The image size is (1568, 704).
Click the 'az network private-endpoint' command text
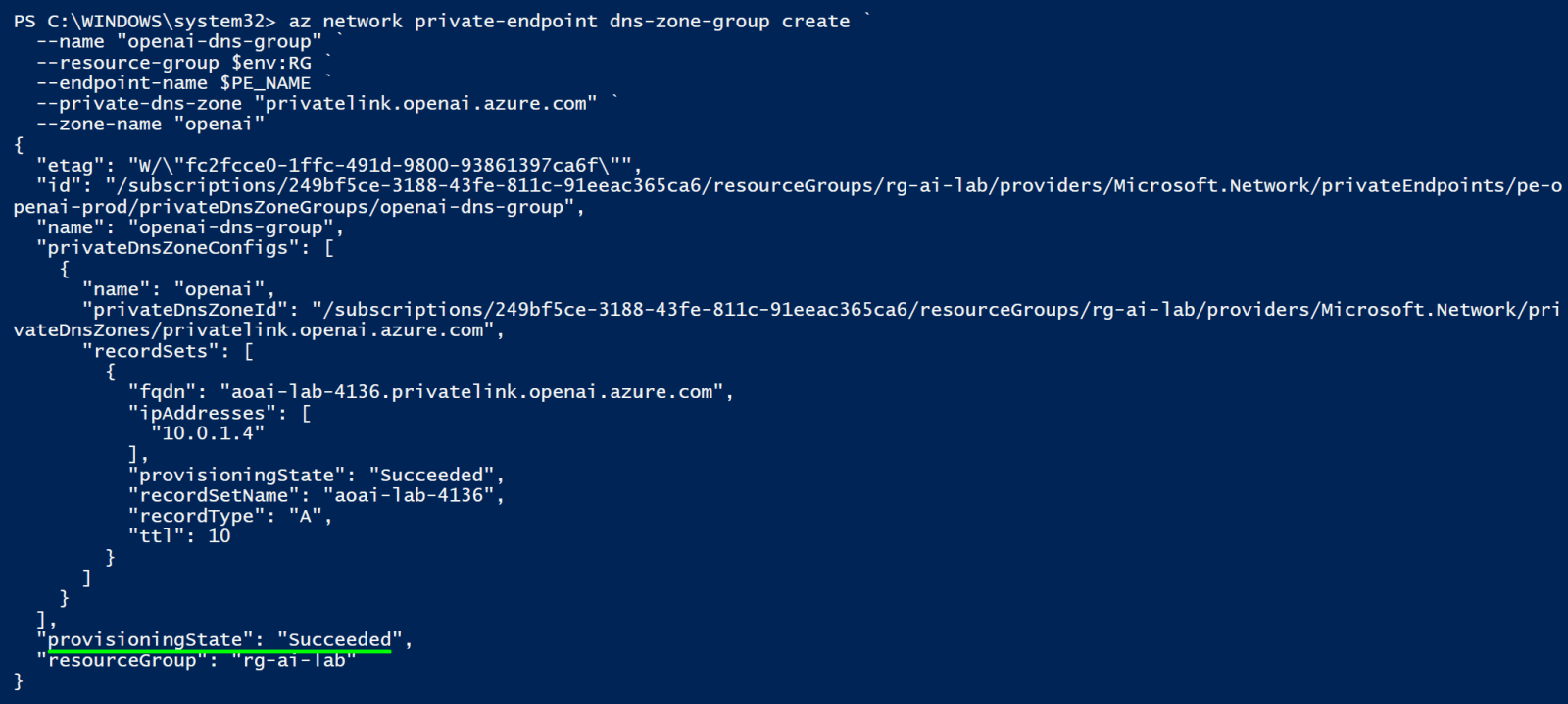pyautogui.click(x=443, y=21)
